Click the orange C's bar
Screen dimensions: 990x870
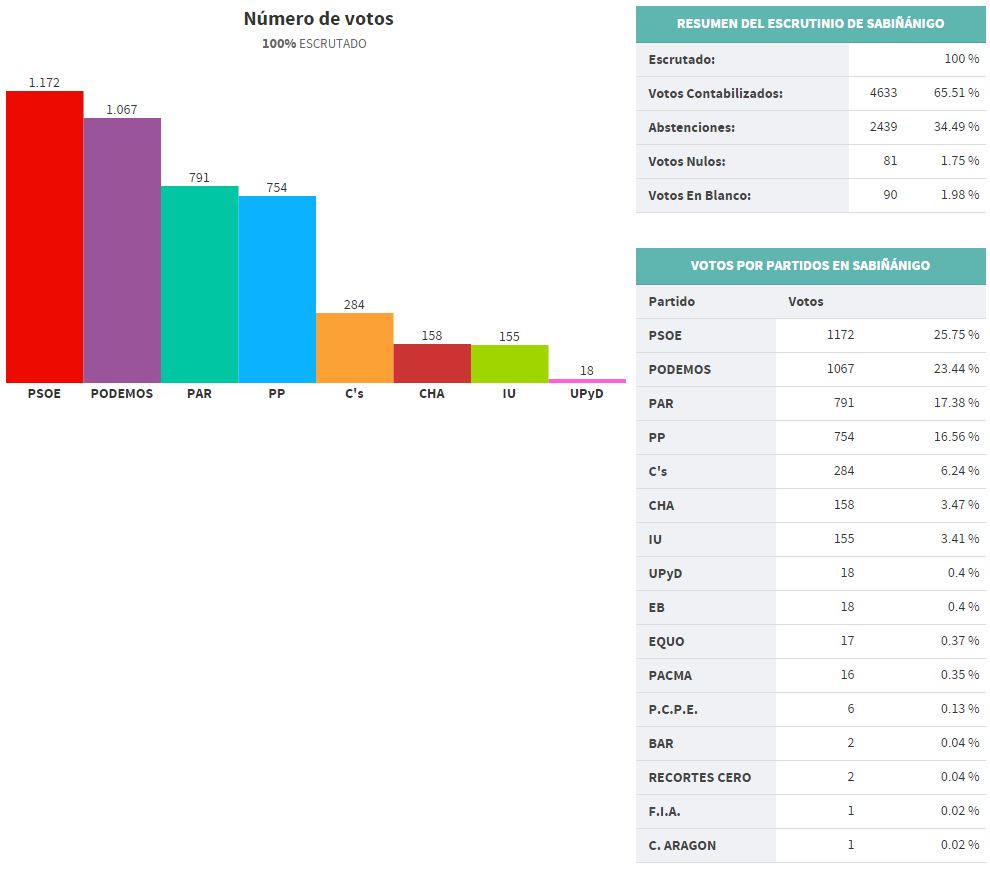pyautogui.click(x=354, y=348)
